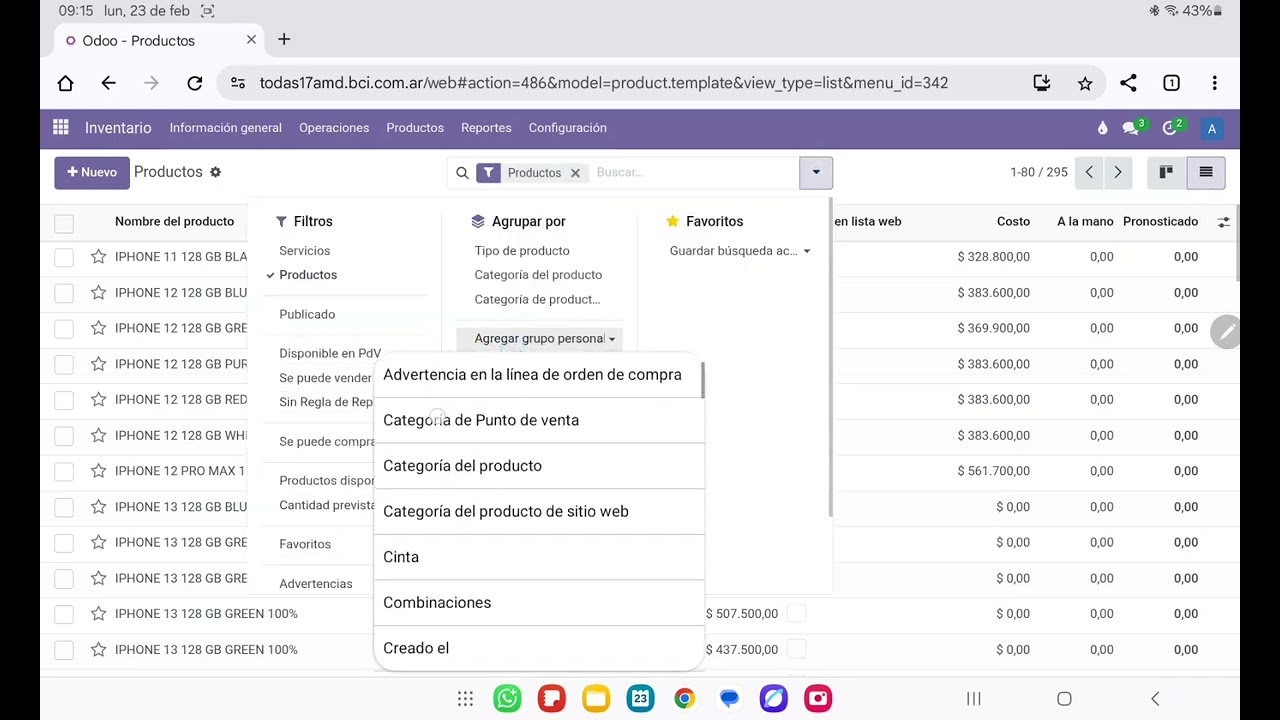Open the Android app drawer grid

coord(465,698)
